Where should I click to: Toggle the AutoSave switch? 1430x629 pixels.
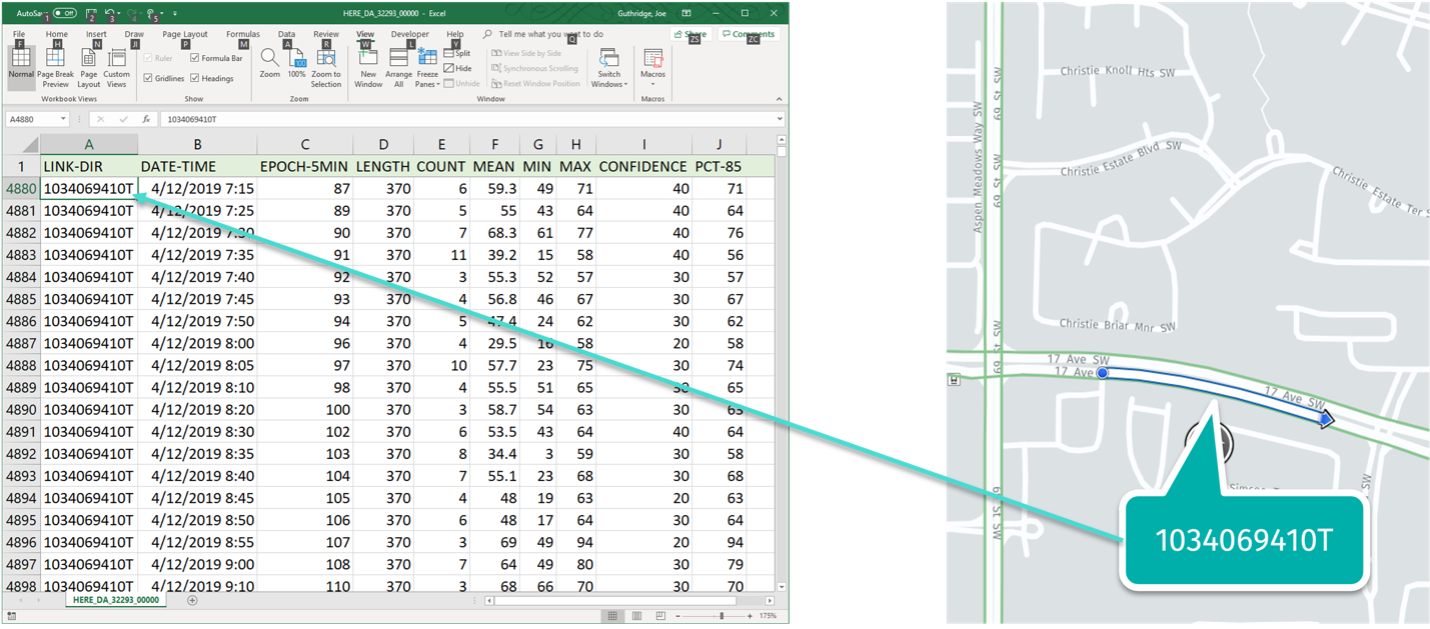pyautogui.click(x=65, y=13)
